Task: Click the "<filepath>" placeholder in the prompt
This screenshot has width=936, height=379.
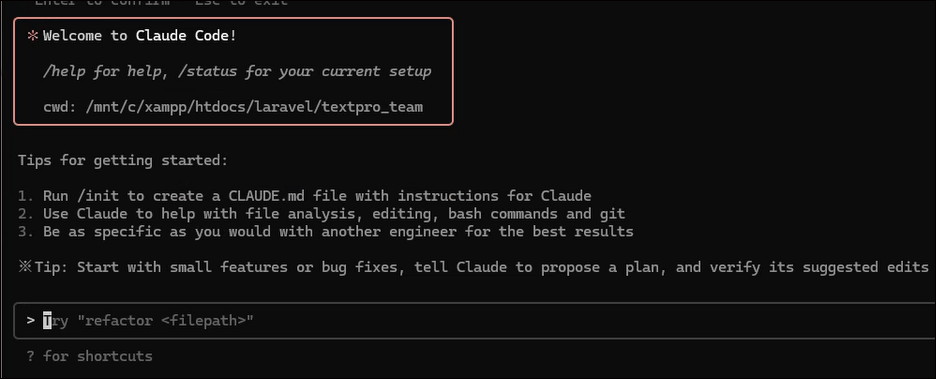Action: pyautogui.click(x=203, y=321)
